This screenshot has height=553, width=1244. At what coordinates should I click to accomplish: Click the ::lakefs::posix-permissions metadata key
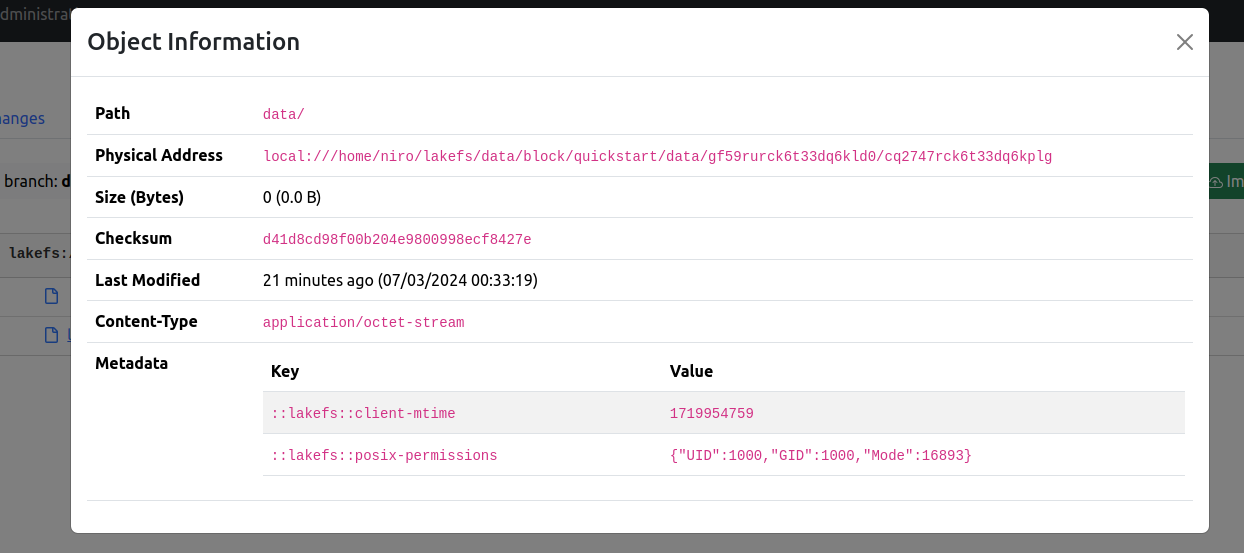point(384,455)
